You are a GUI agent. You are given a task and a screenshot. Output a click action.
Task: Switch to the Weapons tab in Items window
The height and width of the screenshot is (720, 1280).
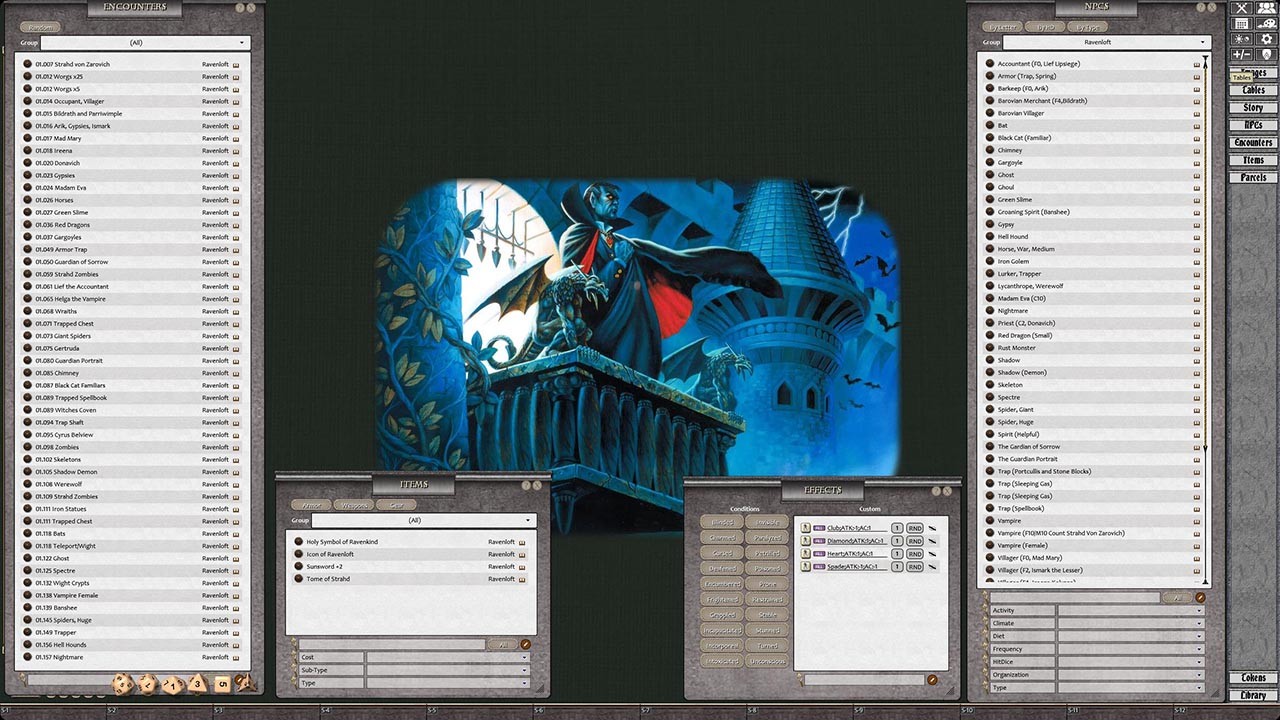[355, 505]
